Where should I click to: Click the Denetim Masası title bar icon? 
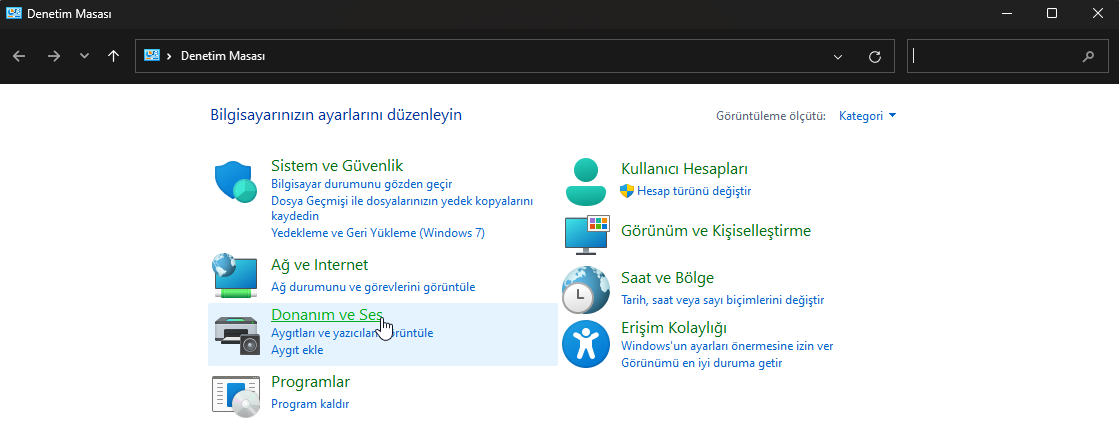point(14,14)
